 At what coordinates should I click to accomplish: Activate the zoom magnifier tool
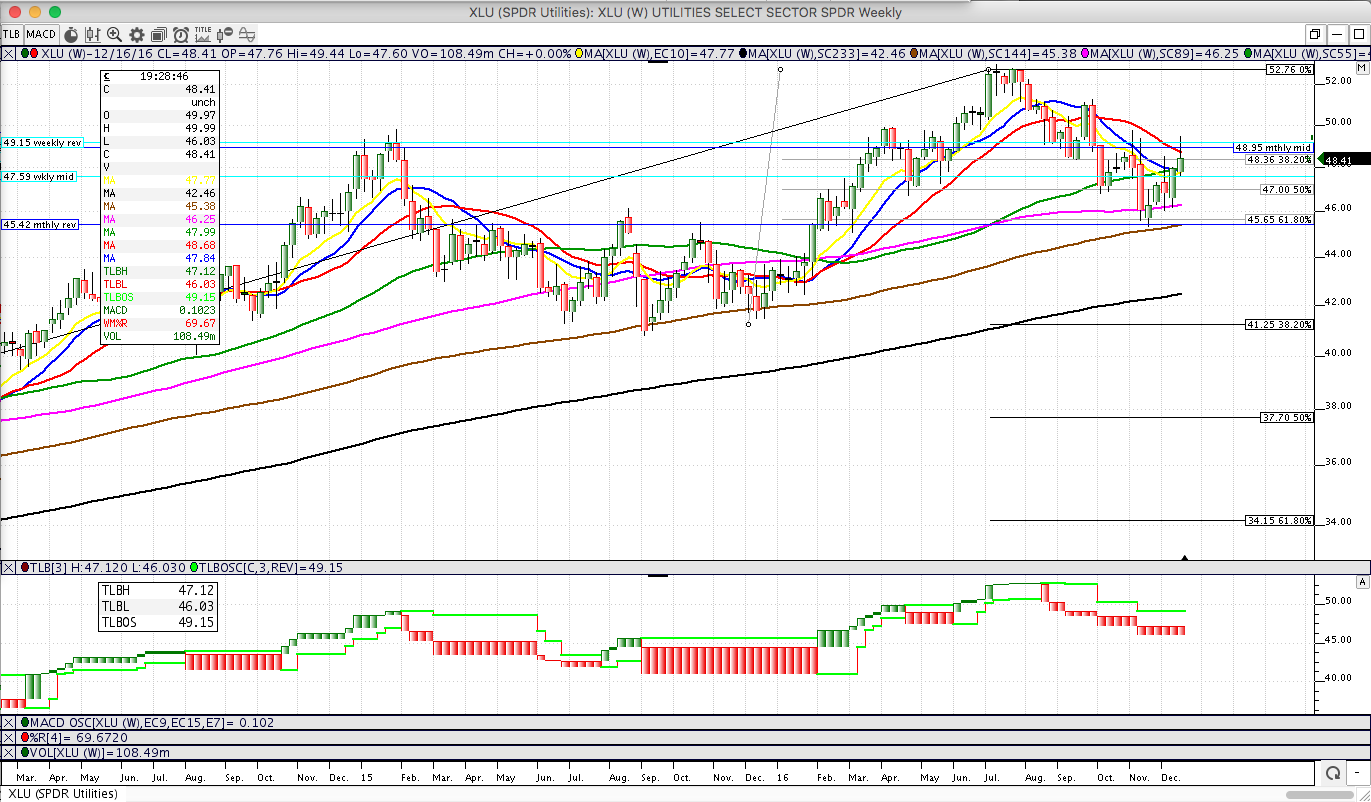point(114,34)
